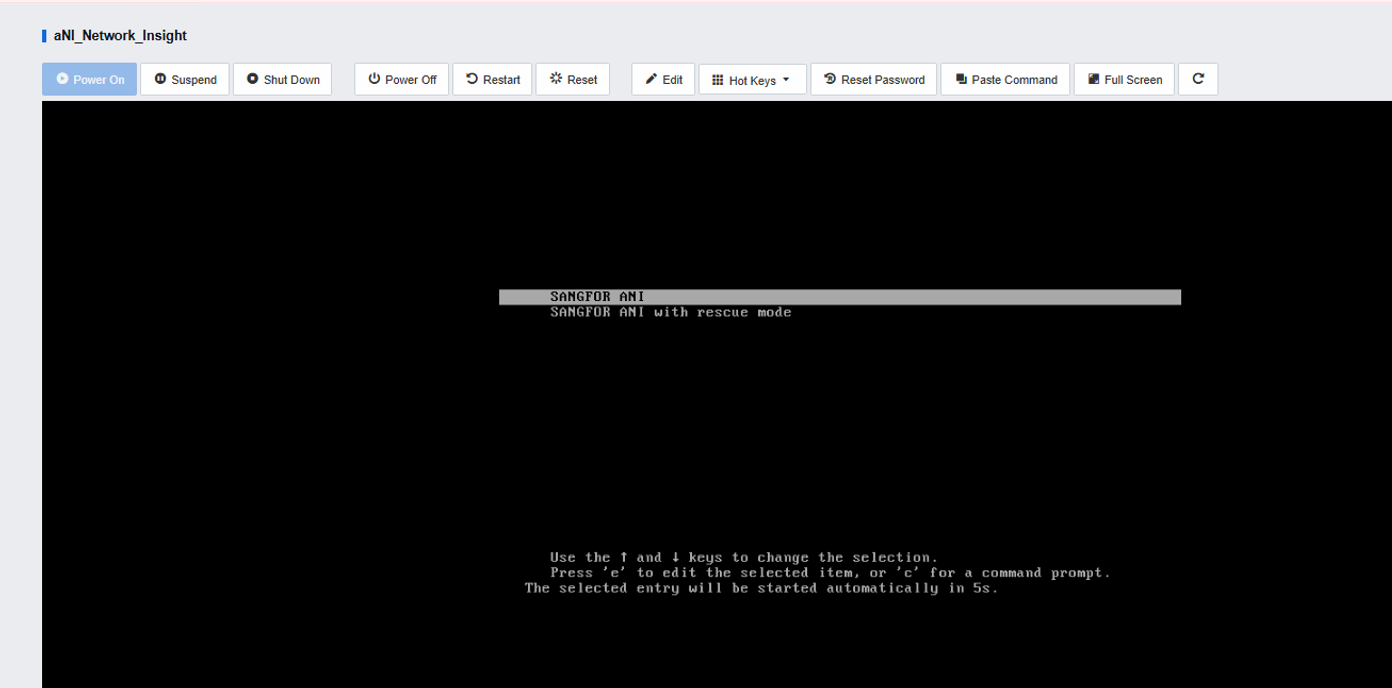Open the Hot Keys dropdown
This screenshot has height=688, width=1392.
pos(752,79)
